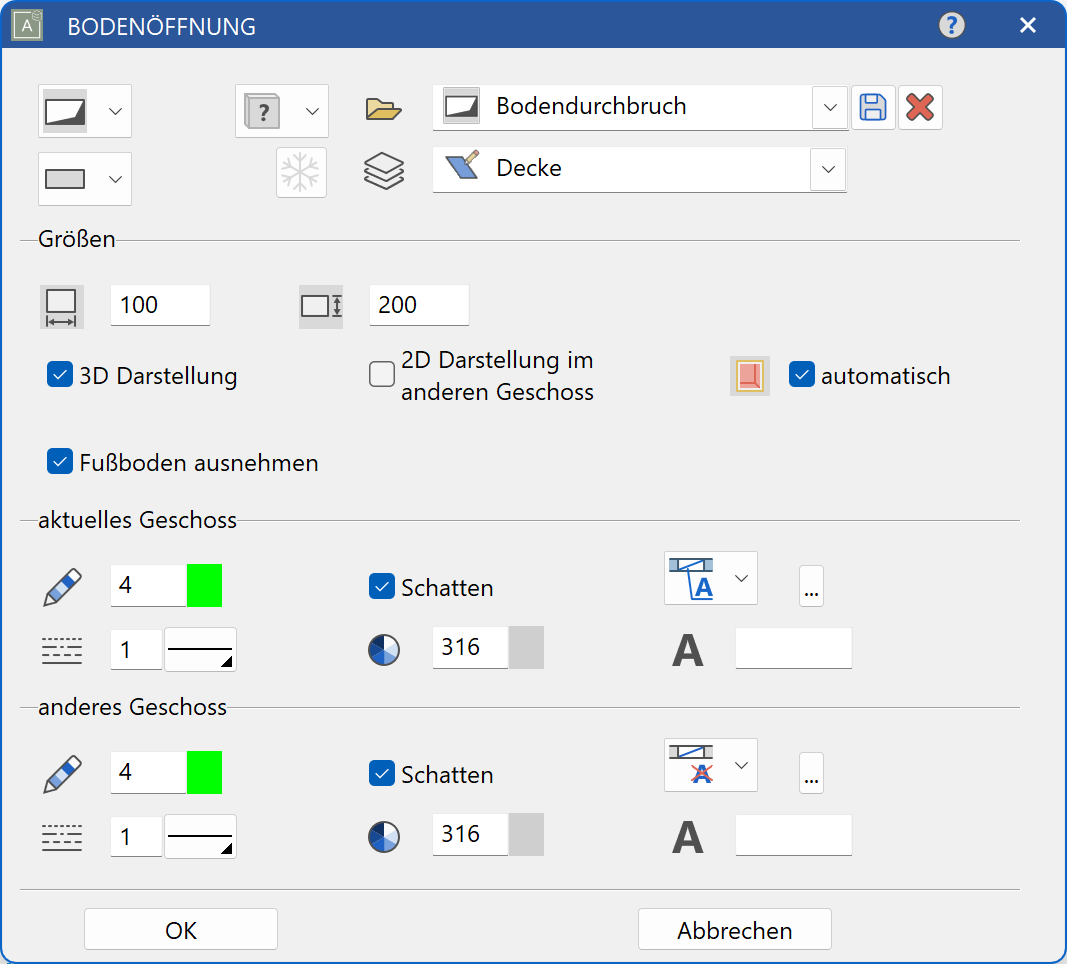The height and width of the screenshot is (964, 1067).
Task: Click fill field 316 in aktuelles Geschoss
Action: pyautogui.click(x=471, y=648)
